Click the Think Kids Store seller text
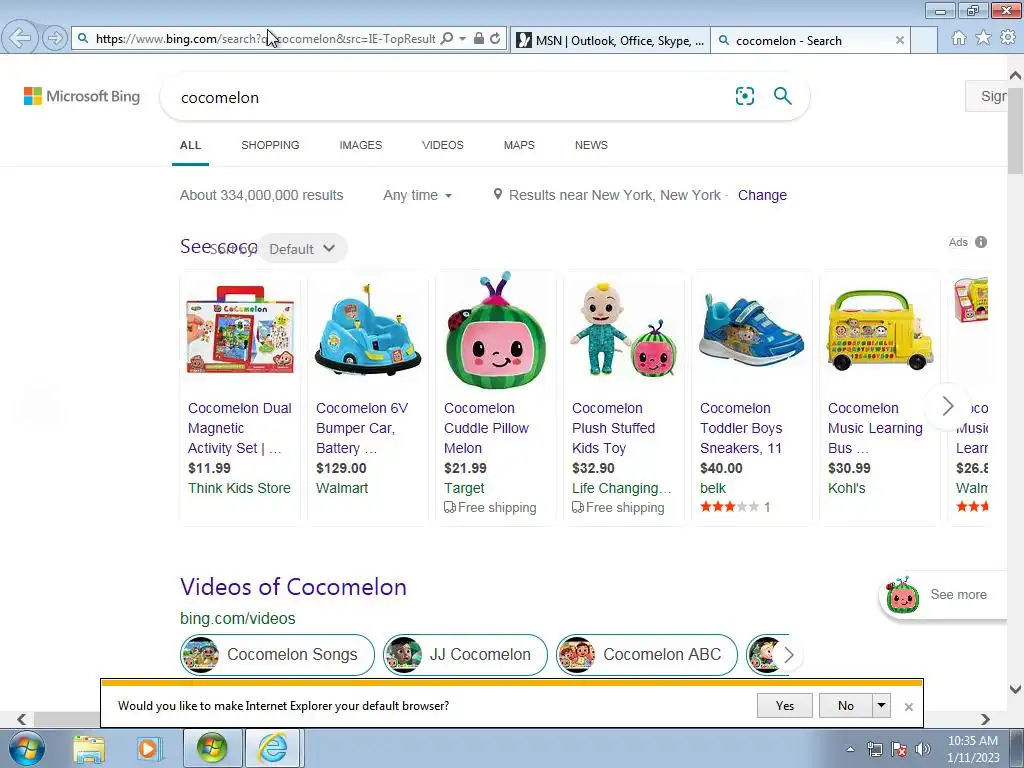 239,488
